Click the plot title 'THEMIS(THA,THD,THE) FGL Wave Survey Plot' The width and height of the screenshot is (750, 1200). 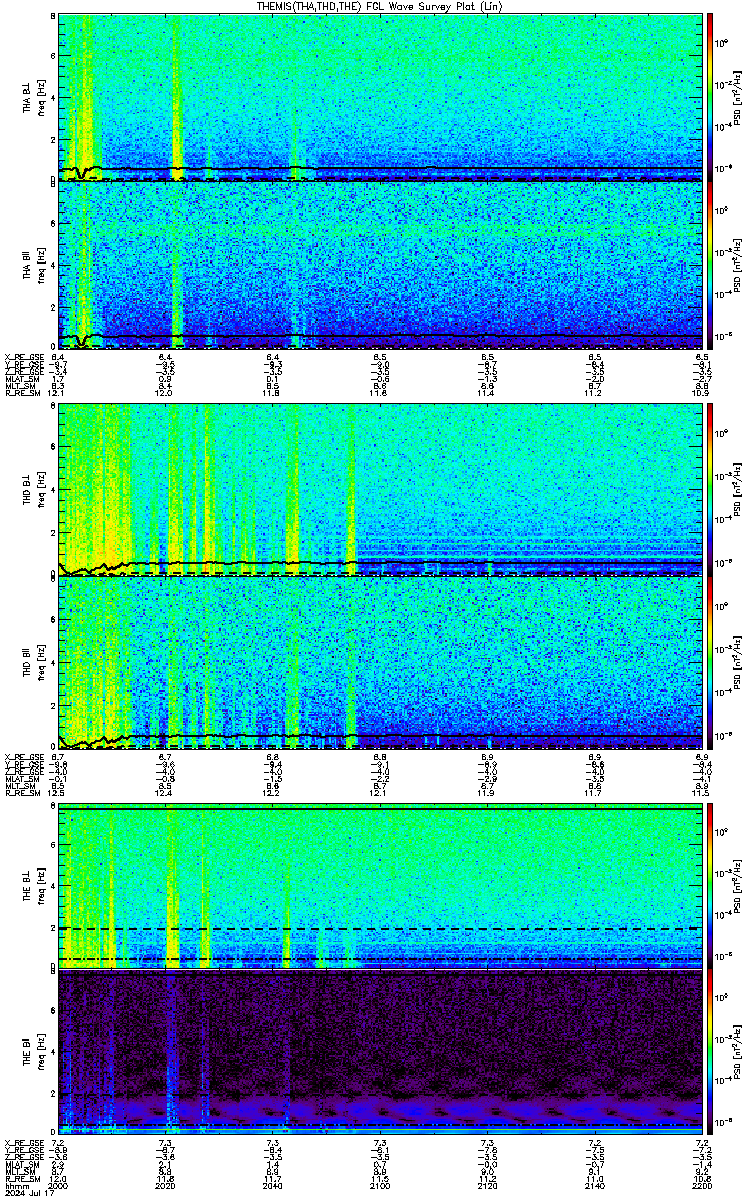point(378,6)
